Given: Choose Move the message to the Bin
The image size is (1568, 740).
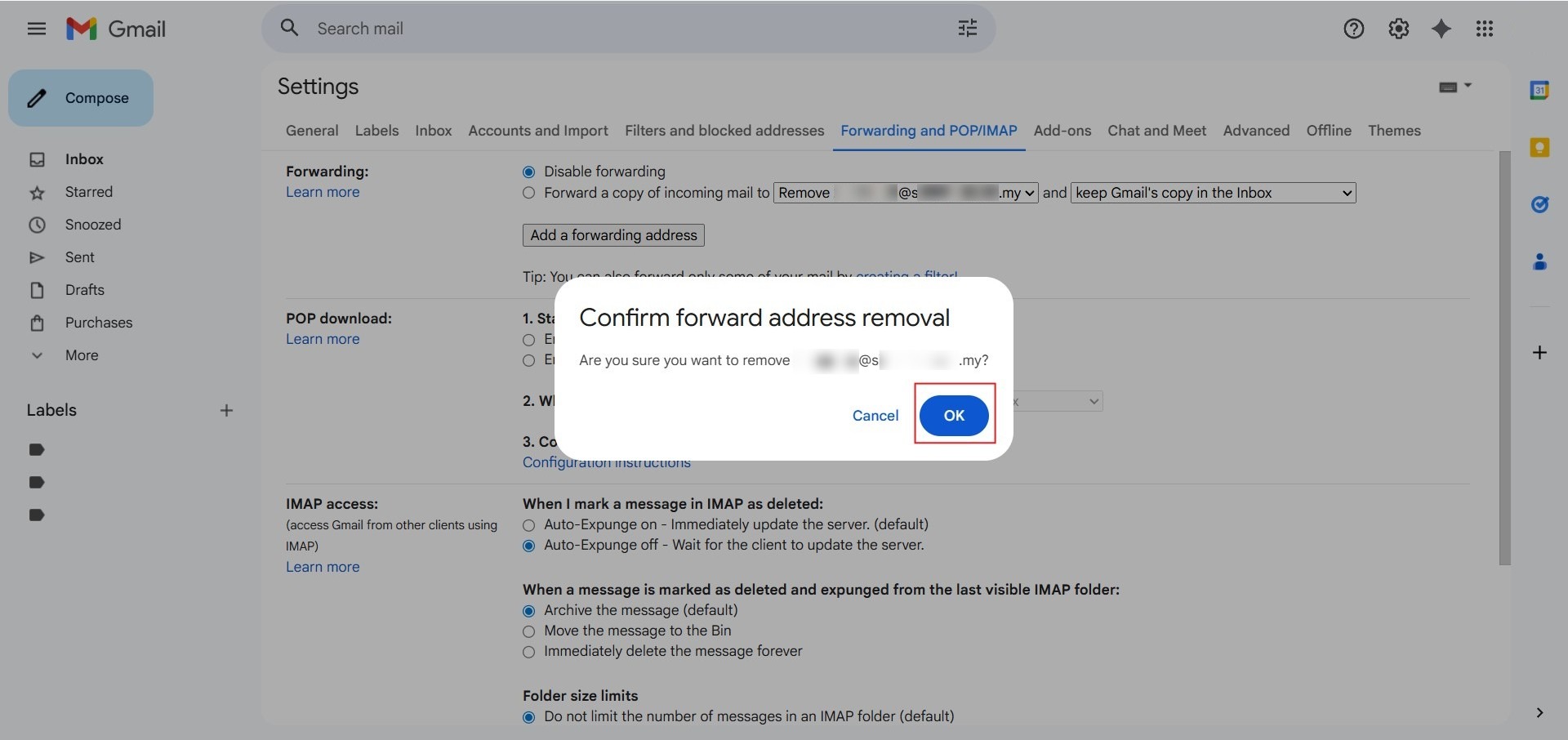Looking at the screenshot, I should [x=528, y=631].
